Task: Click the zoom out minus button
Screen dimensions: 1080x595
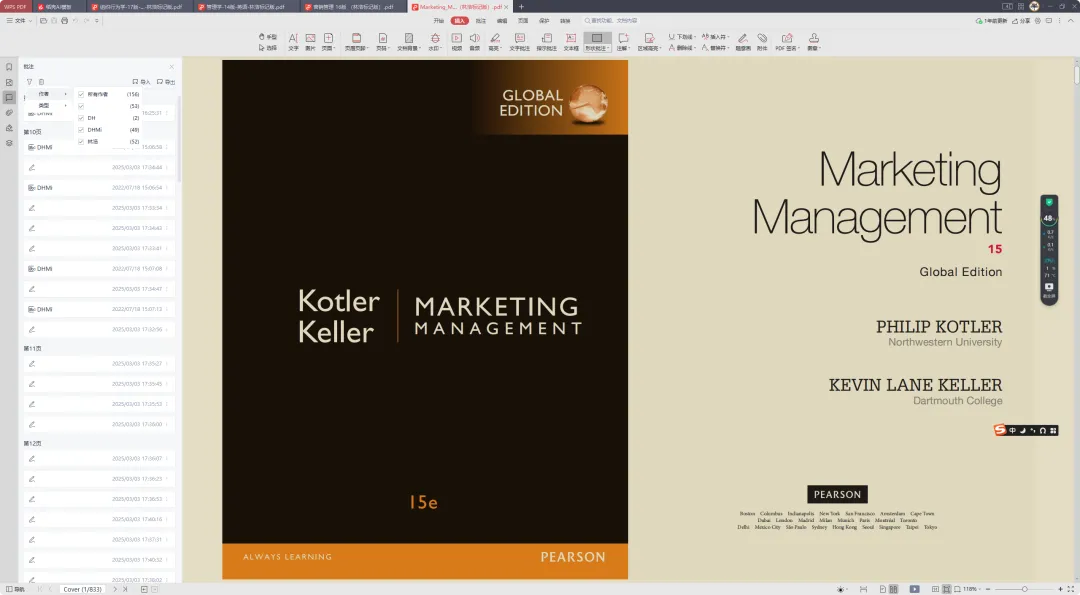Action: [988, 589]
